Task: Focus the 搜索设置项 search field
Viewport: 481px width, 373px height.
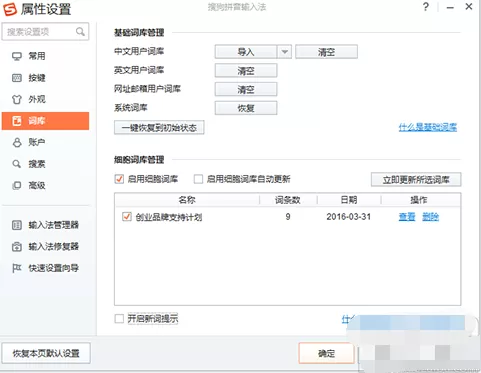Action: (x=45, y=32)
